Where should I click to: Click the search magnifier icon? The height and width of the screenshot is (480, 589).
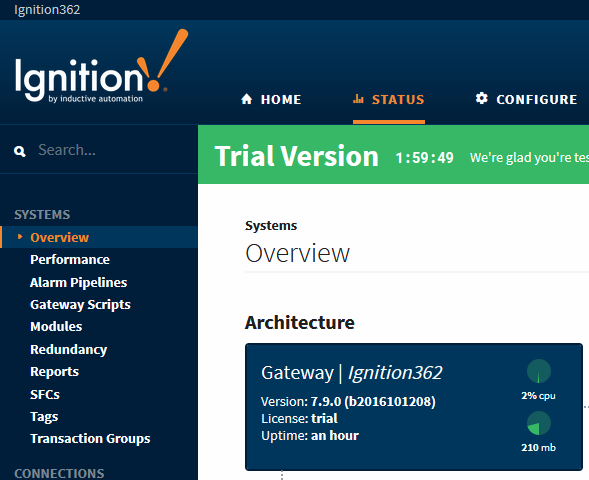pyautogui.click(x=20, y=151)
